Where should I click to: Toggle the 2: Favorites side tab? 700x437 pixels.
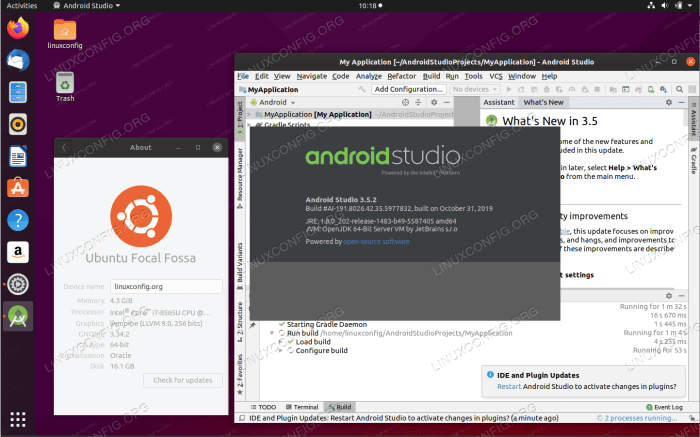click(240, 375)
